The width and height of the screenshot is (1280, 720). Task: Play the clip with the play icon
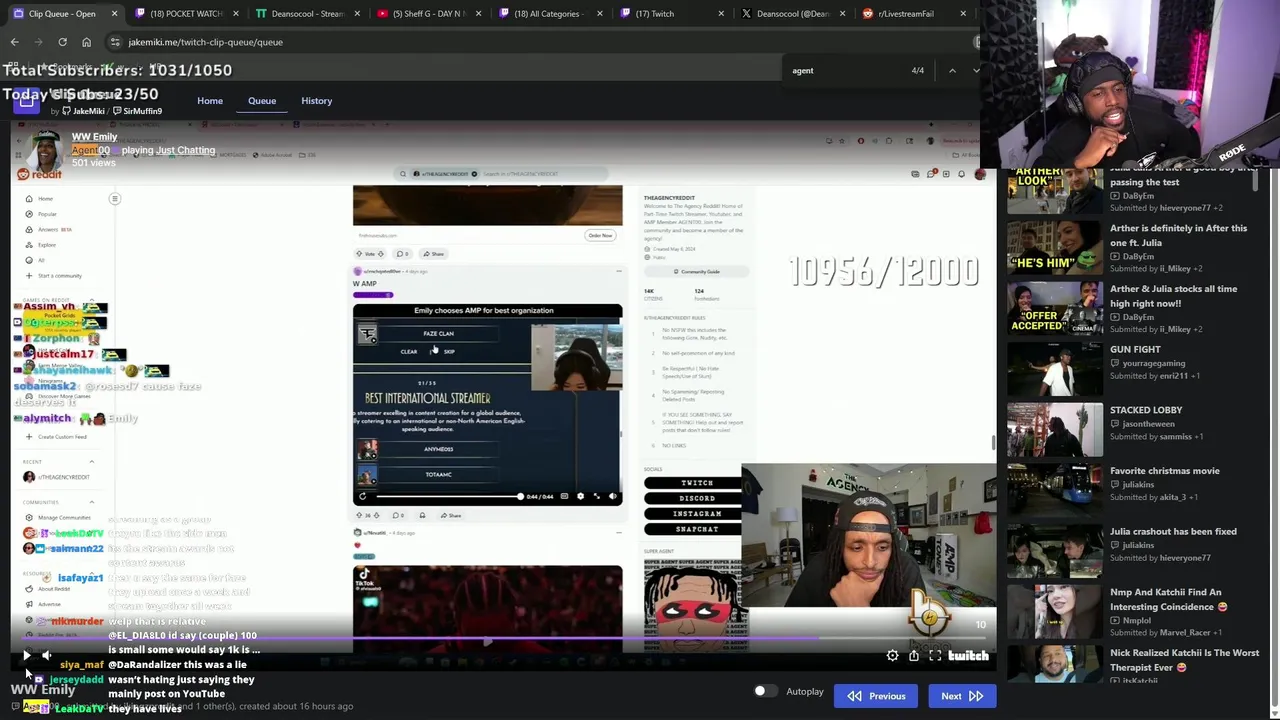pos(27,655)
